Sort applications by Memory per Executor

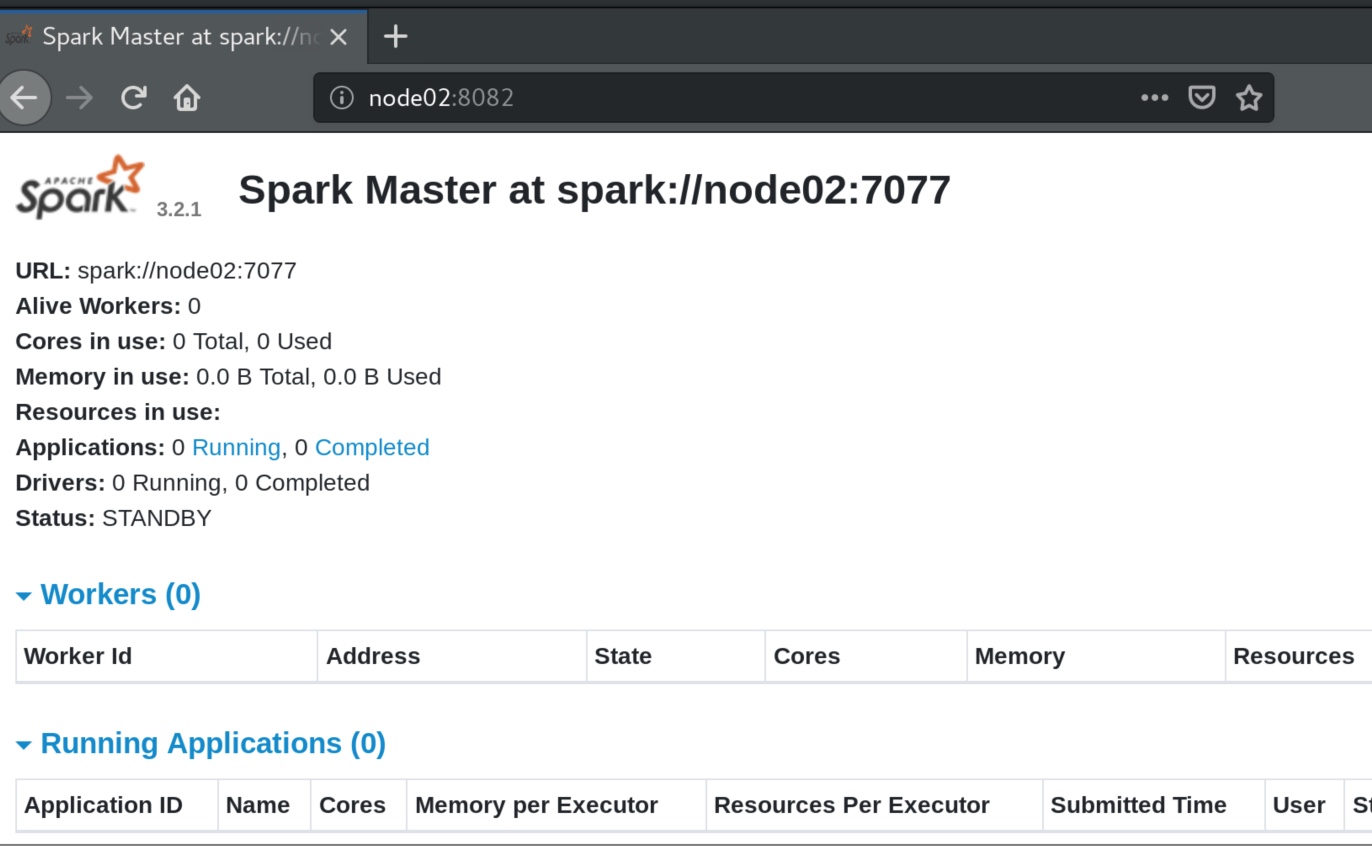pos(556,806)
